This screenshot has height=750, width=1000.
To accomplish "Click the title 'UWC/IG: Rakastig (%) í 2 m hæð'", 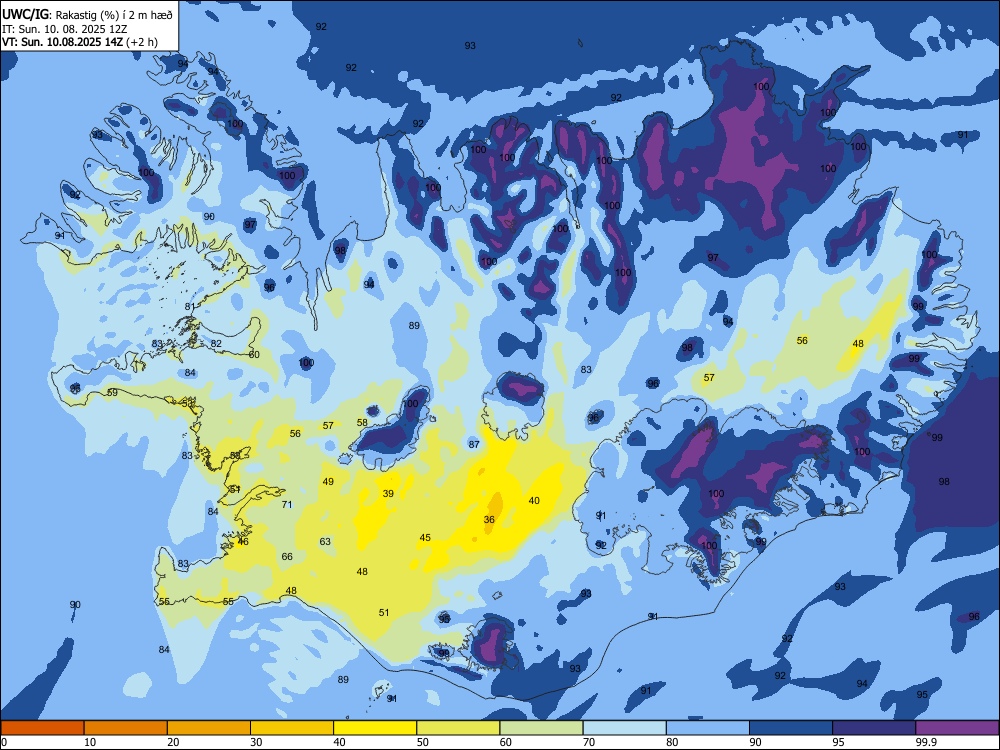I will [87, 15].
